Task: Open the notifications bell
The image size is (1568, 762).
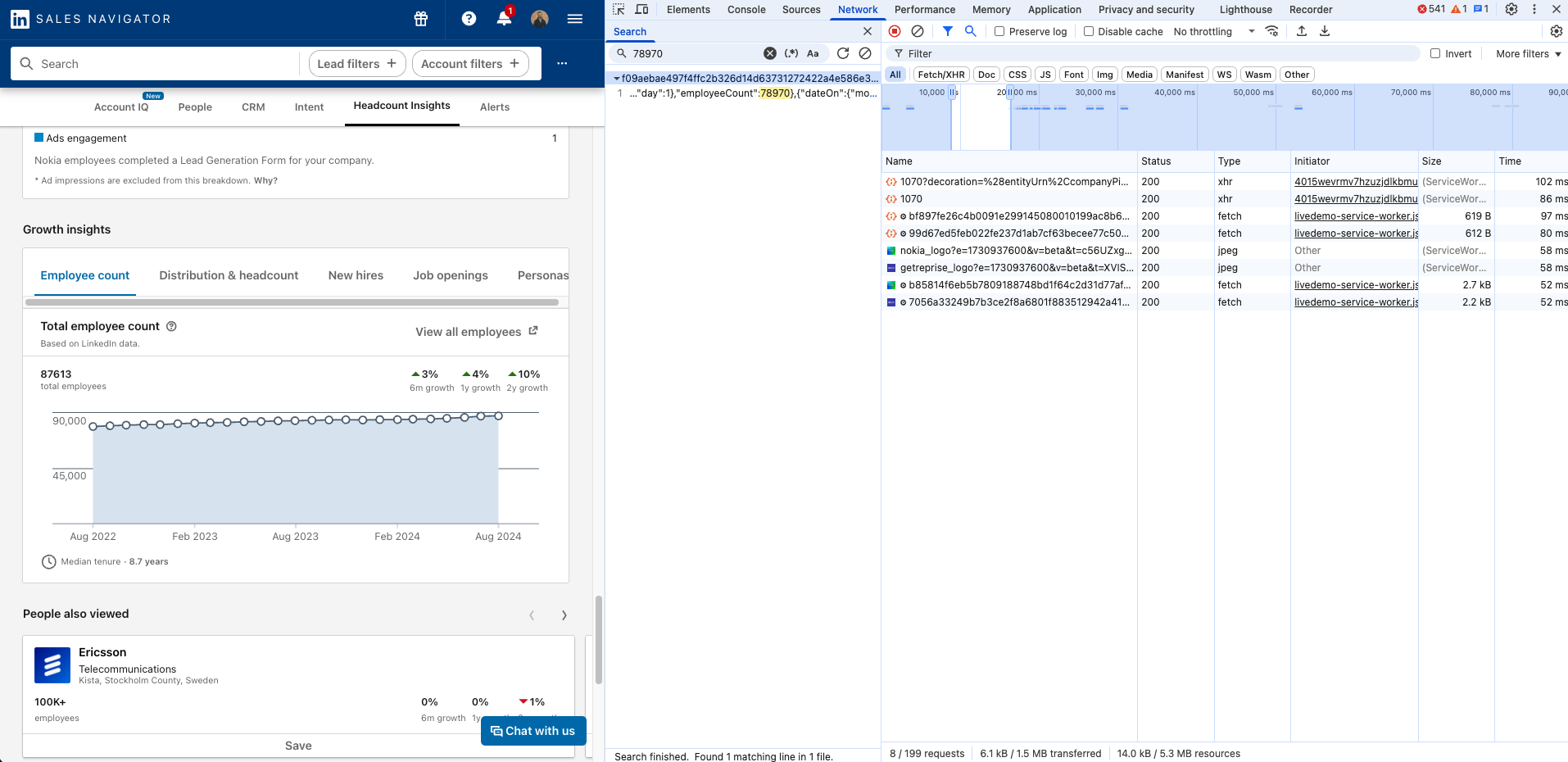Action: [x=504, y=19]
